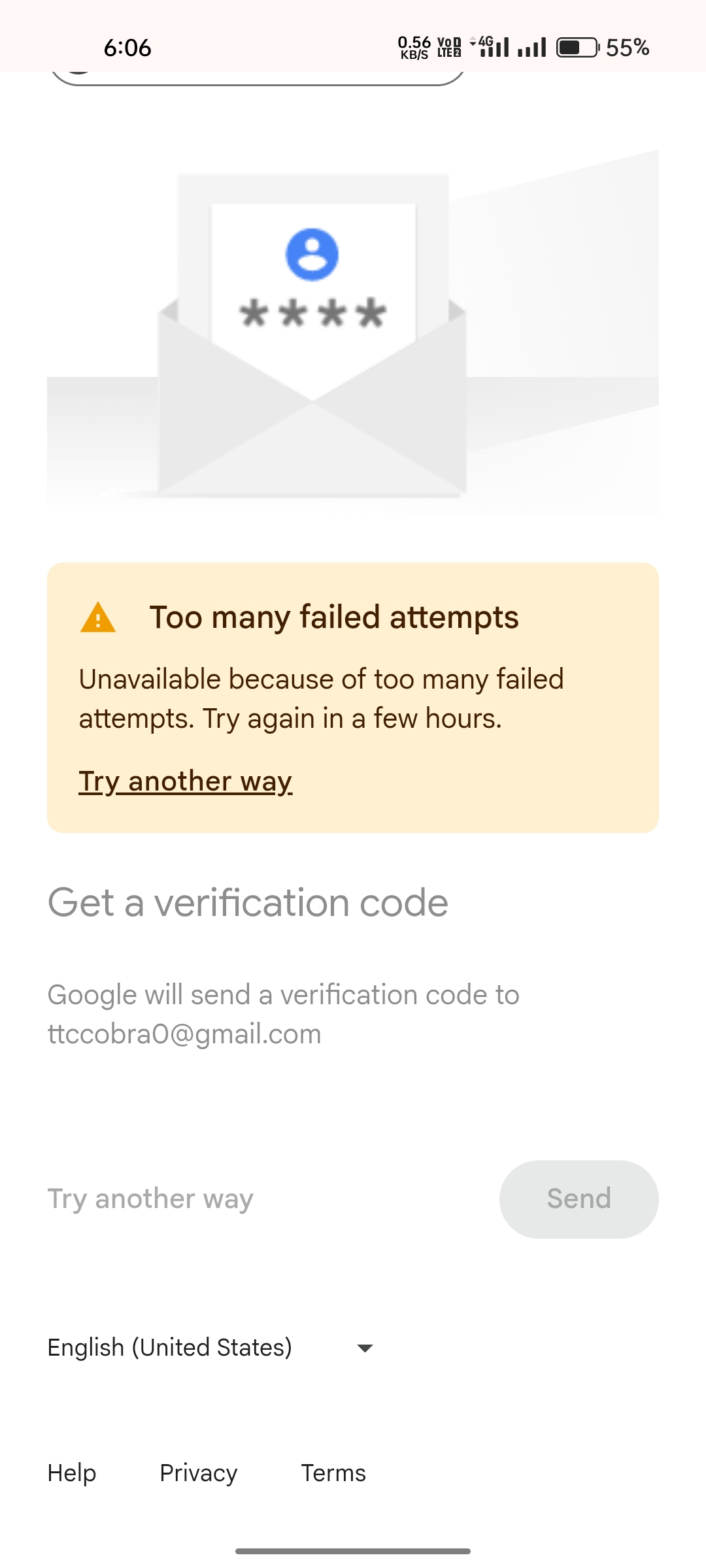Tap the 6:06 clock in status bar
Screen dimensions: 706x1568
(x=127, y=48)
